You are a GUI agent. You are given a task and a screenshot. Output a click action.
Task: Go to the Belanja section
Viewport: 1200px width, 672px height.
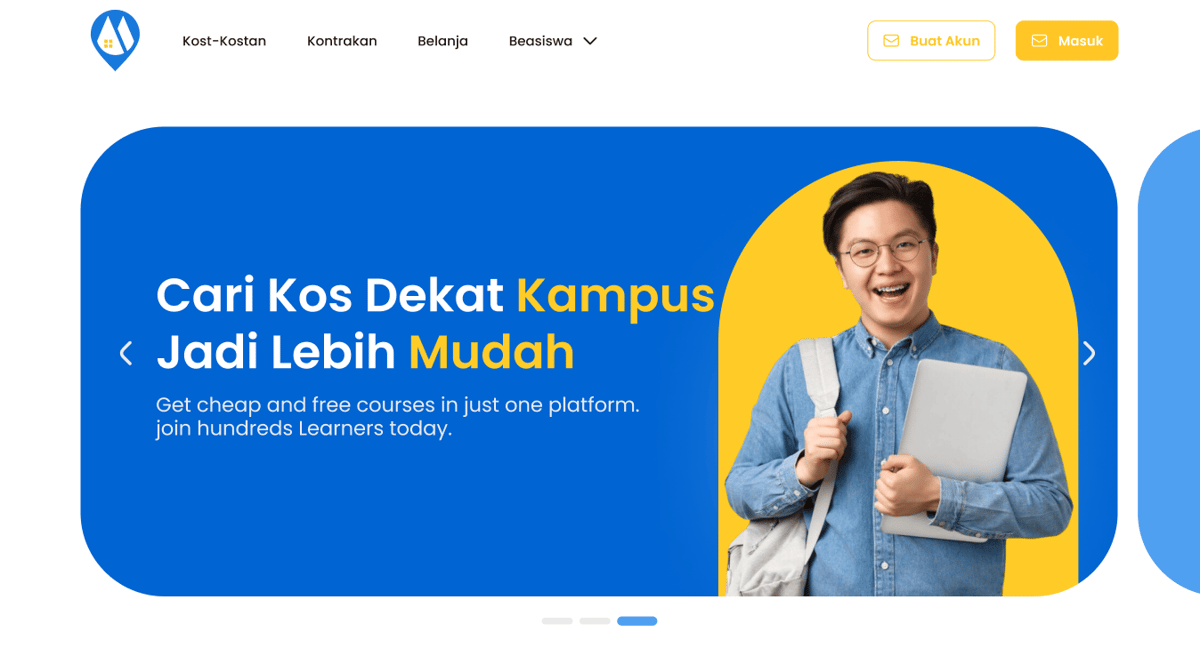click(x=443, y=41)
